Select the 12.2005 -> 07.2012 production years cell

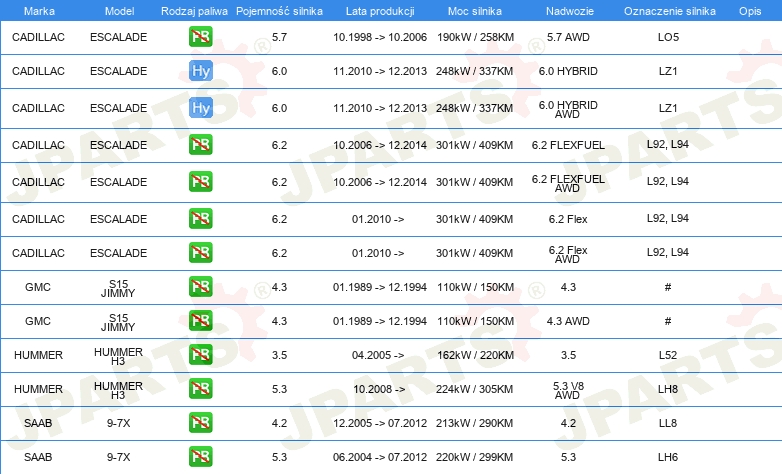pyautogui.click(x=380, y=423)
